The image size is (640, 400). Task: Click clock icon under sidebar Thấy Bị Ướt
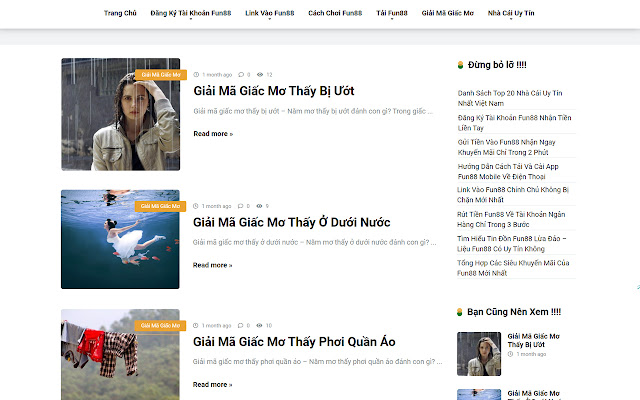[x=510, y=354]
